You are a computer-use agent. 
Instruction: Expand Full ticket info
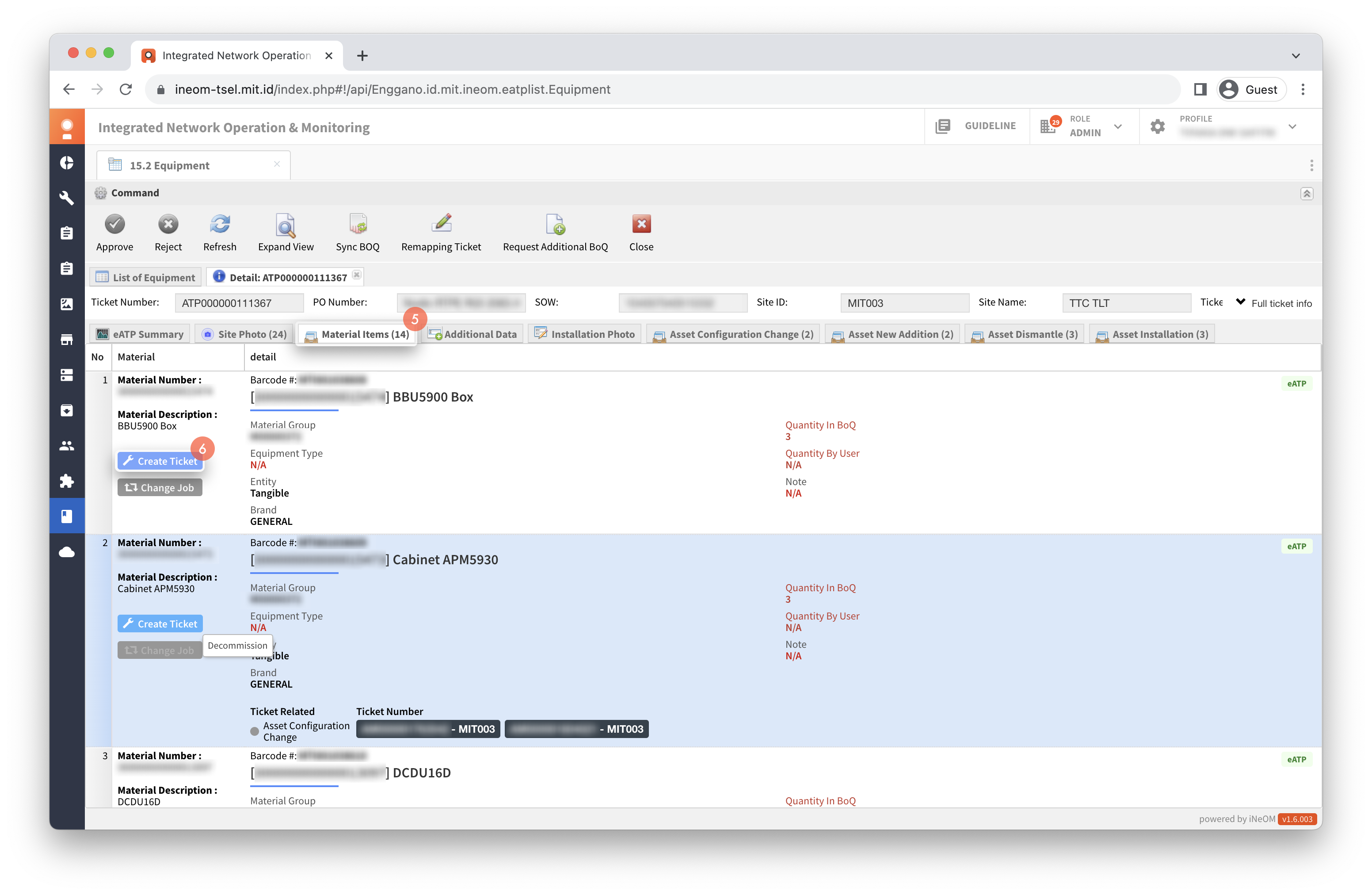click(x=1274, y=303)
